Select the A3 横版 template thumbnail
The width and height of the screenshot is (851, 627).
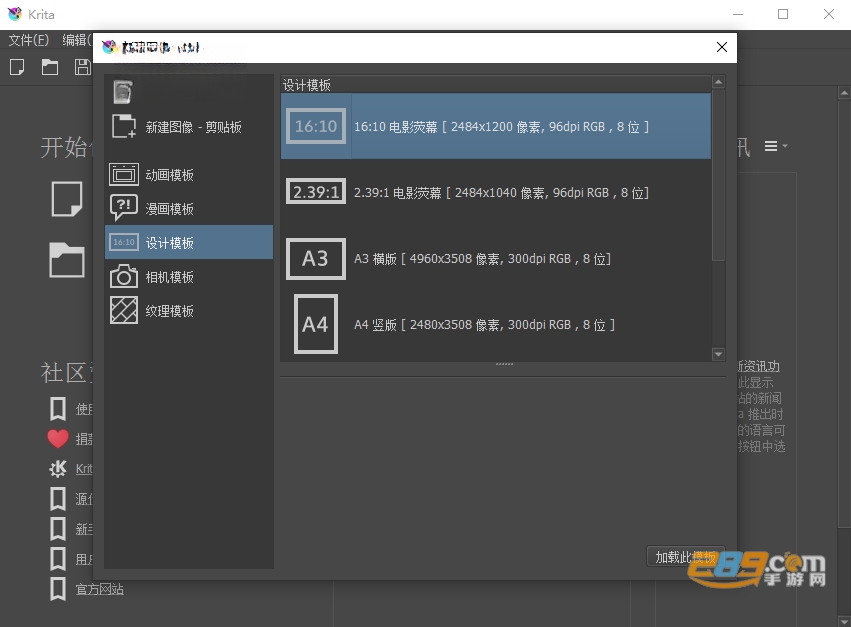316,258
